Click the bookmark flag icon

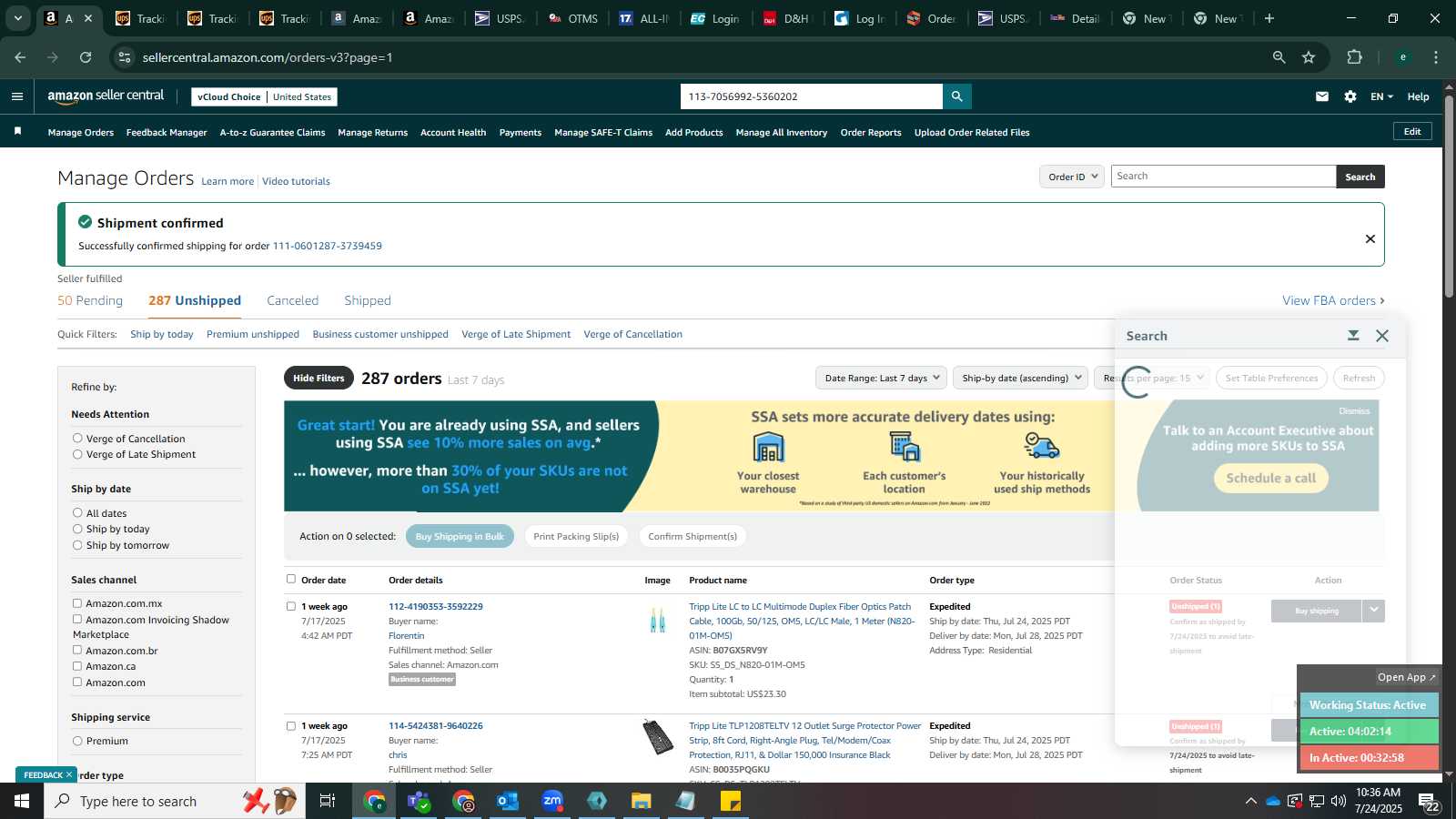[x=17, y=132]
